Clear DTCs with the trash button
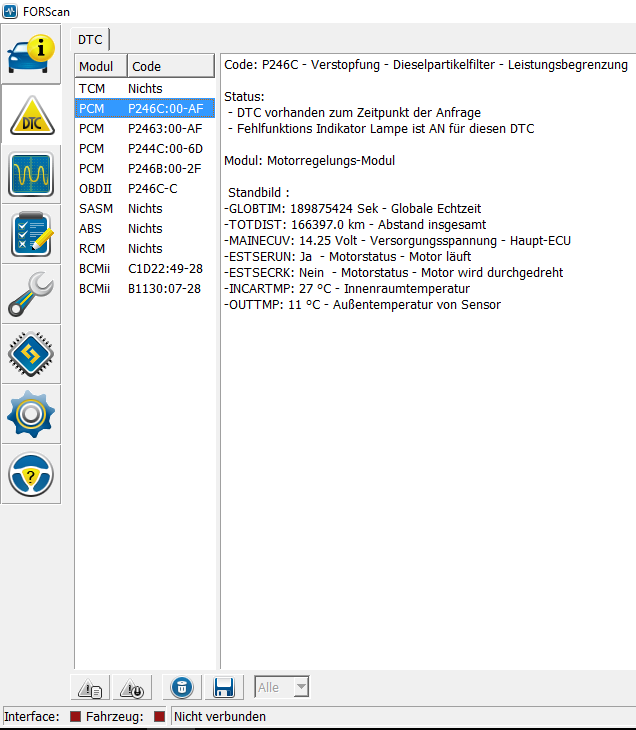636x730 pixels. pos(181,688)
